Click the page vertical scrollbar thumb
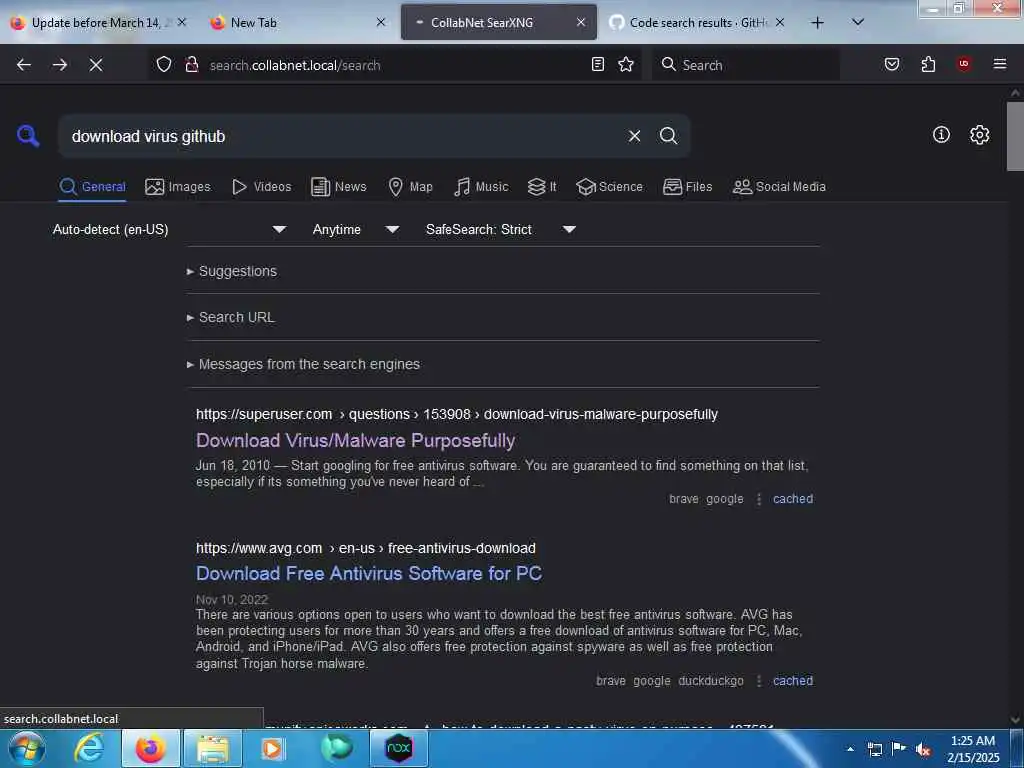Image resolution: width=1024 pixels, height=768 pixels. click(1015, 136)
